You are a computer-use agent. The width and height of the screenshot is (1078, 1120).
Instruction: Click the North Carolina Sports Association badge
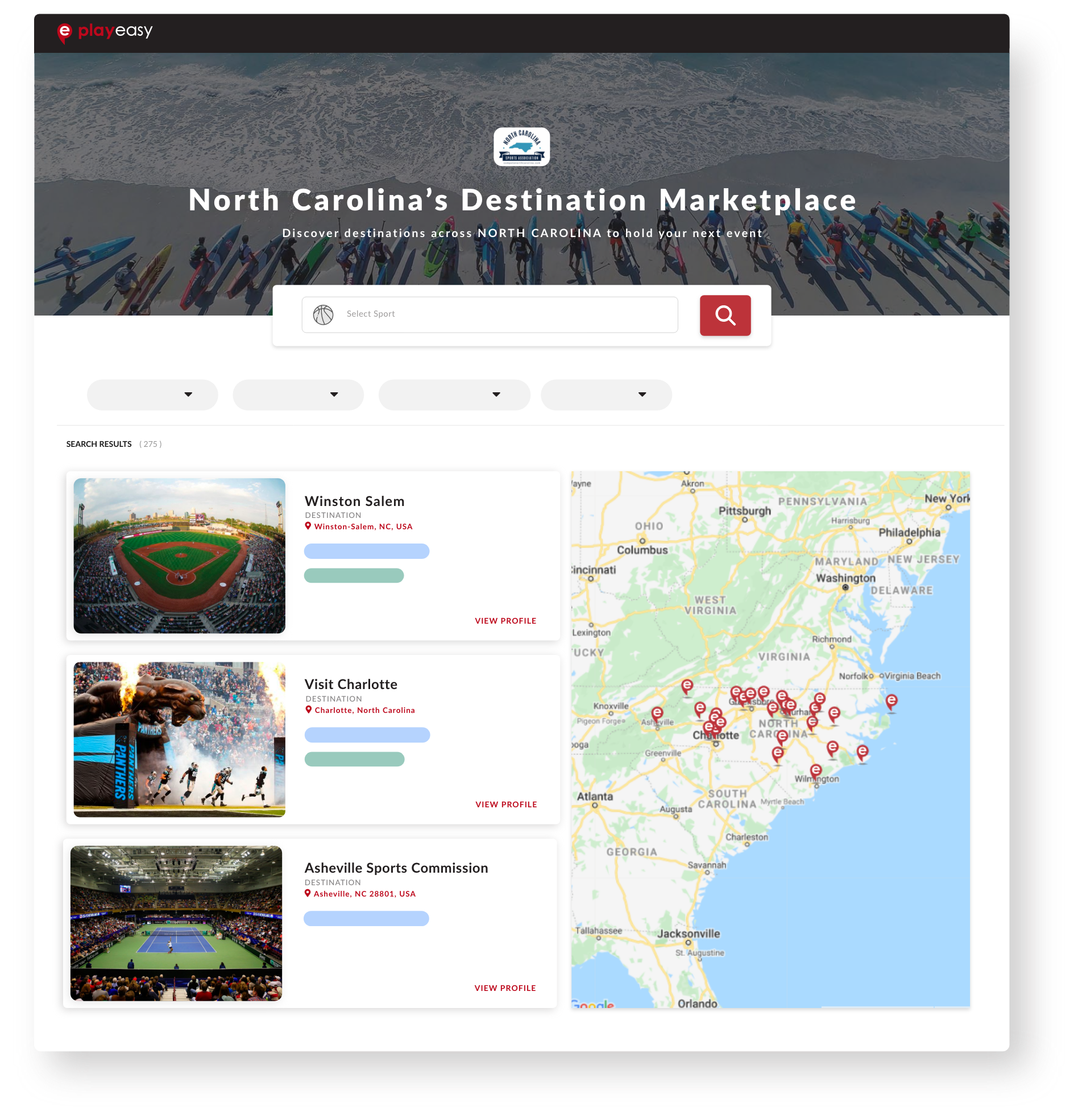(522, 147)
